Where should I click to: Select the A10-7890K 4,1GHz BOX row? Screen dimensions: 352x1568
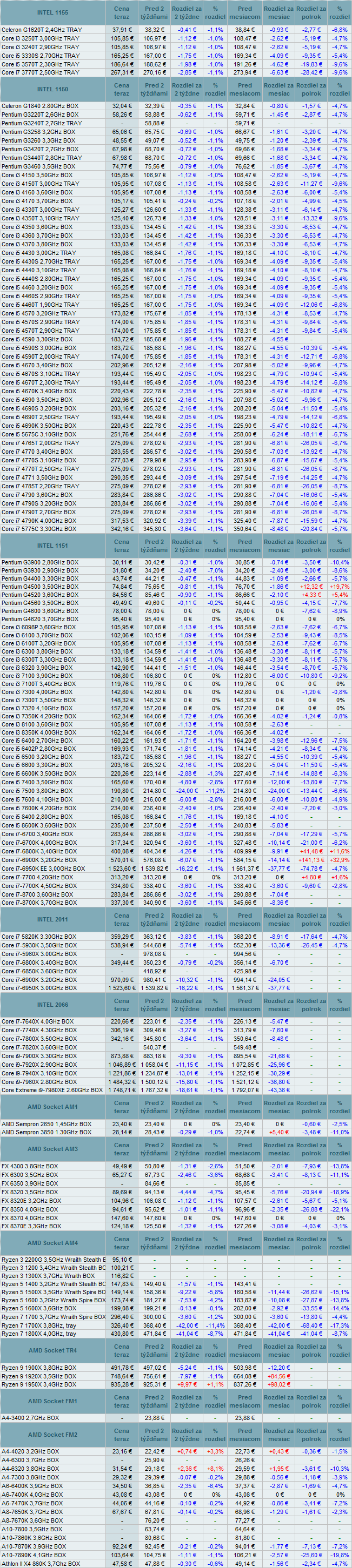[176, 1554]
